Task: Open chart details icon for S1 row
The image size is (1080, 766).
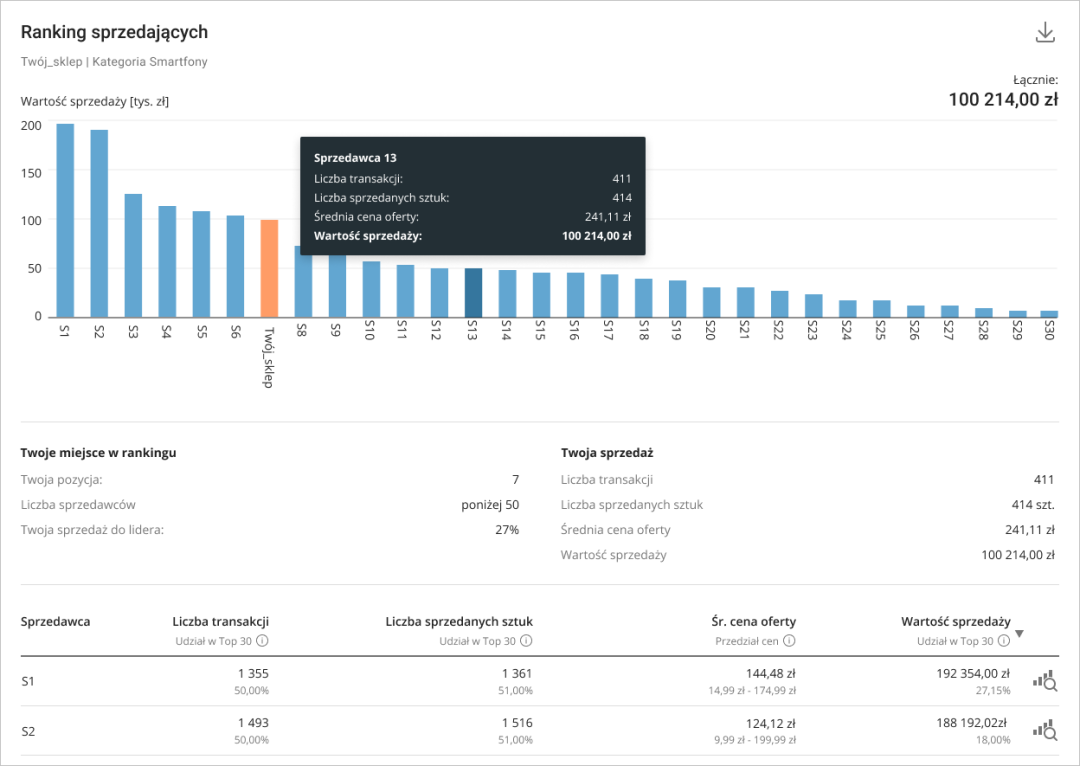Action: click(1045, 682)
